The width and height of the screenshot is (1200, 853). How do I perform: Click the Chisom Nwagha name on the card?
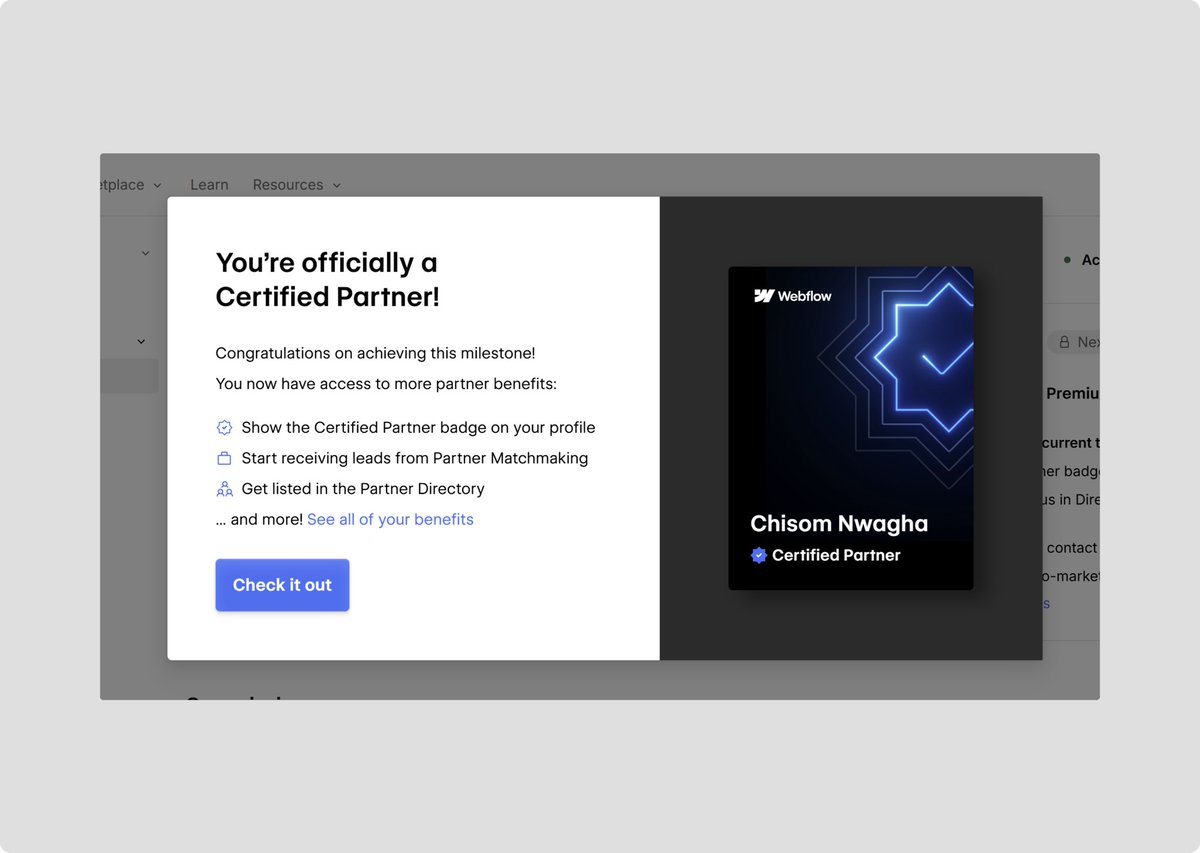pos(839,523)
